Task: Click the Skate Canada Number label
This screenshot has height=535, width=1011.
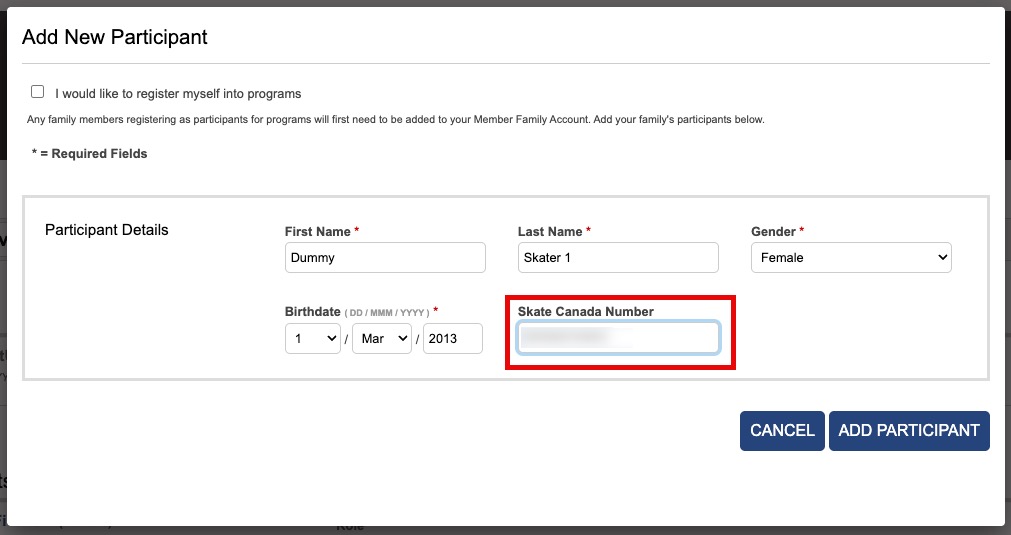Action: tap(585, 311)
